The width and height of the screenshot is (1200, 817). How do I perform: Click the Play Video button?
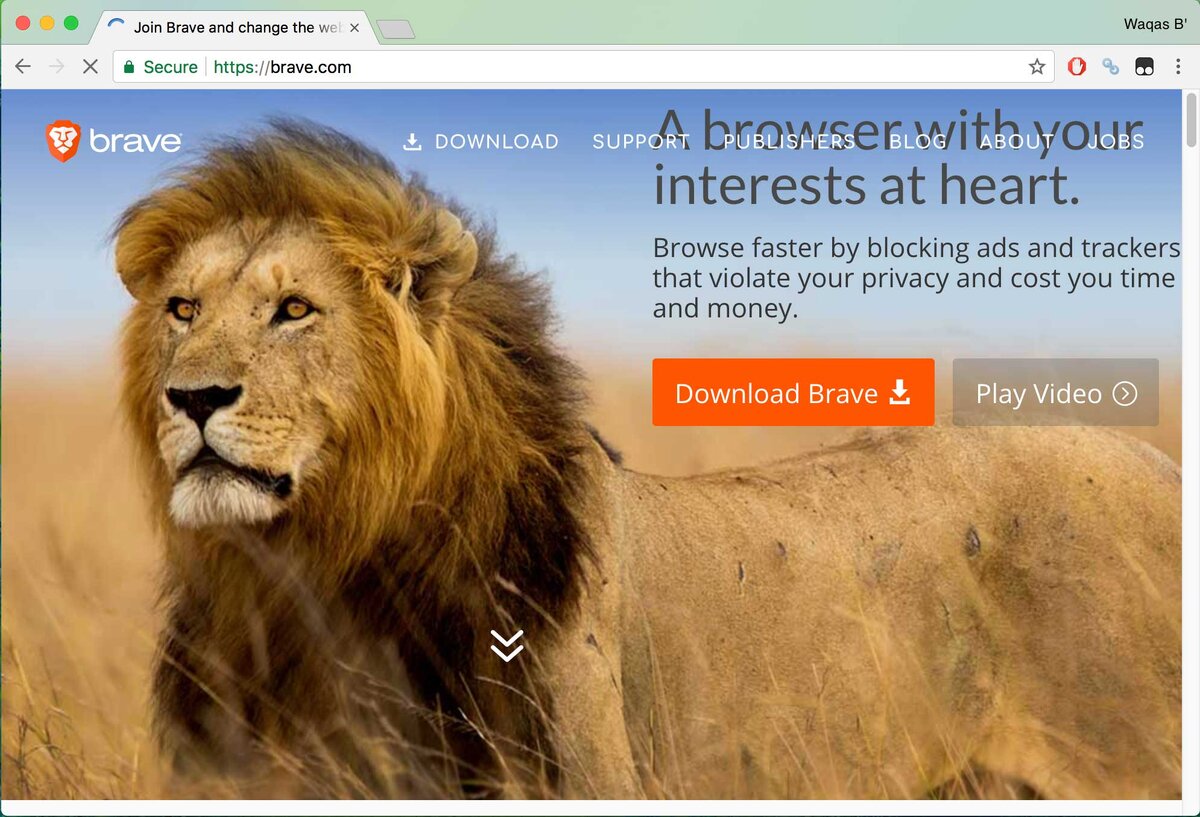[x=1056, y=393]
